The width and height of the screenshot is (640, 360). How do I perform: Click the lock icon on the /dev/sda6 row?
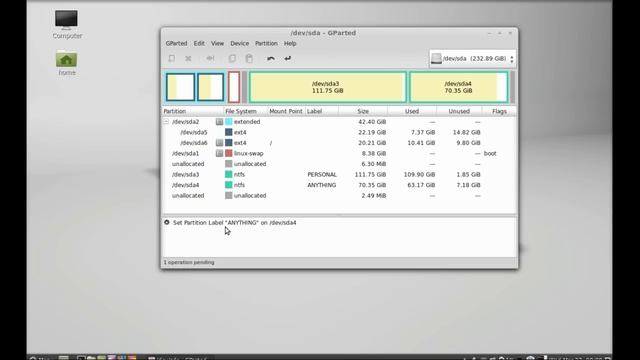219,143
